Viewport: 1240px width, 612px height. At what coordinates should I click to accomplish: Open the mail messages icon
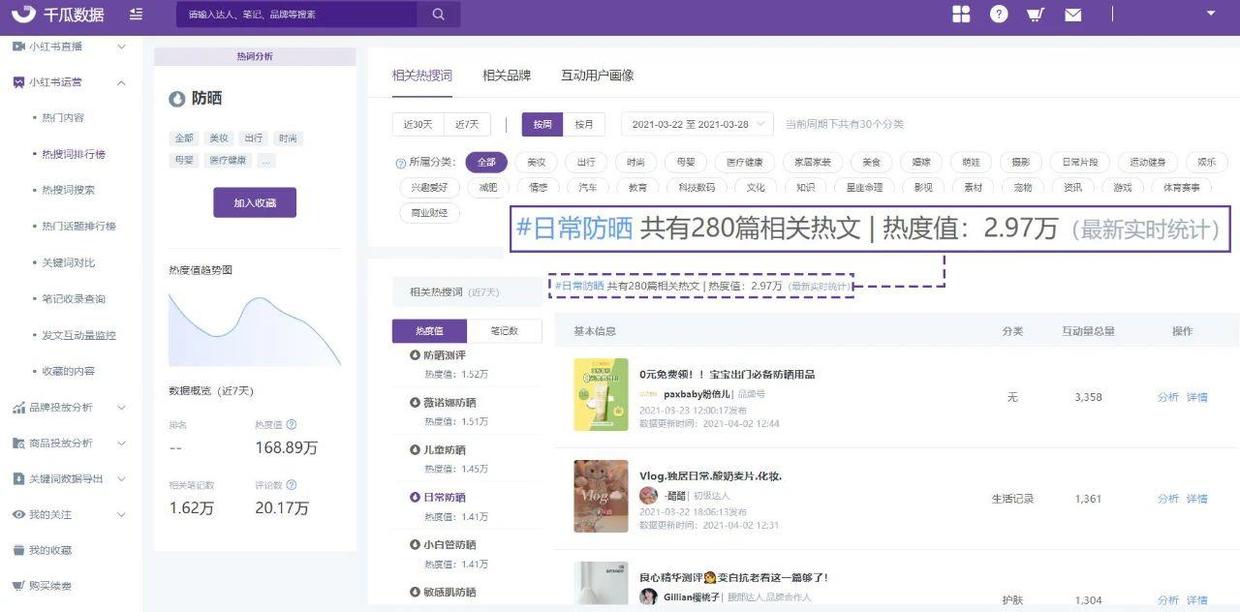coord(1073,15)
